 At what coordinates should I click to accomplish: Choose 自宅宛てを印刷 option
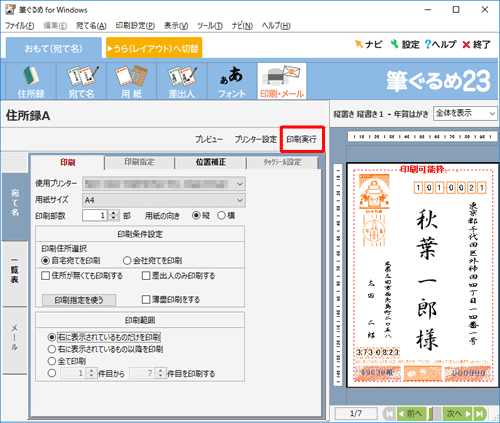pyautogui.click(x=71, y=260)
